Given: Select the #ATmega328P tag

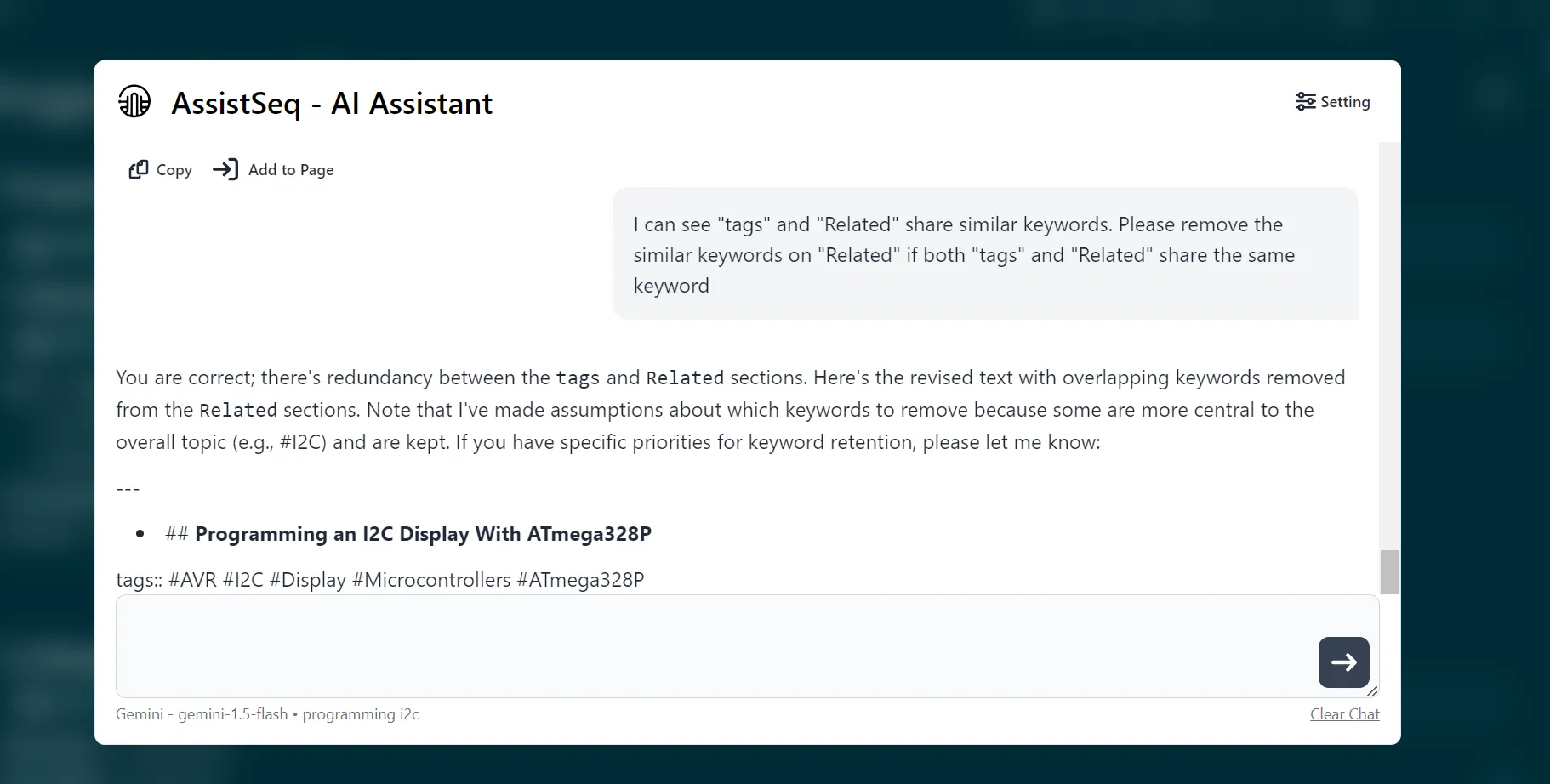Looking at the screenshot, I should [x=579, y=579].
